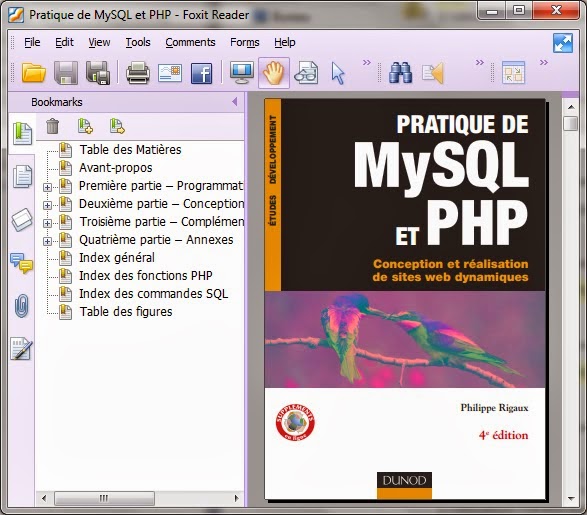587x515 pixels.
Task: Open the Comments menu
Action: click(190, 42)
